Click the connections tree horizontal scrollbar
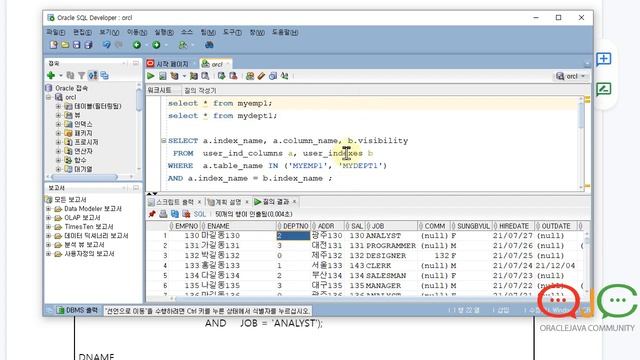 [89, 177]
